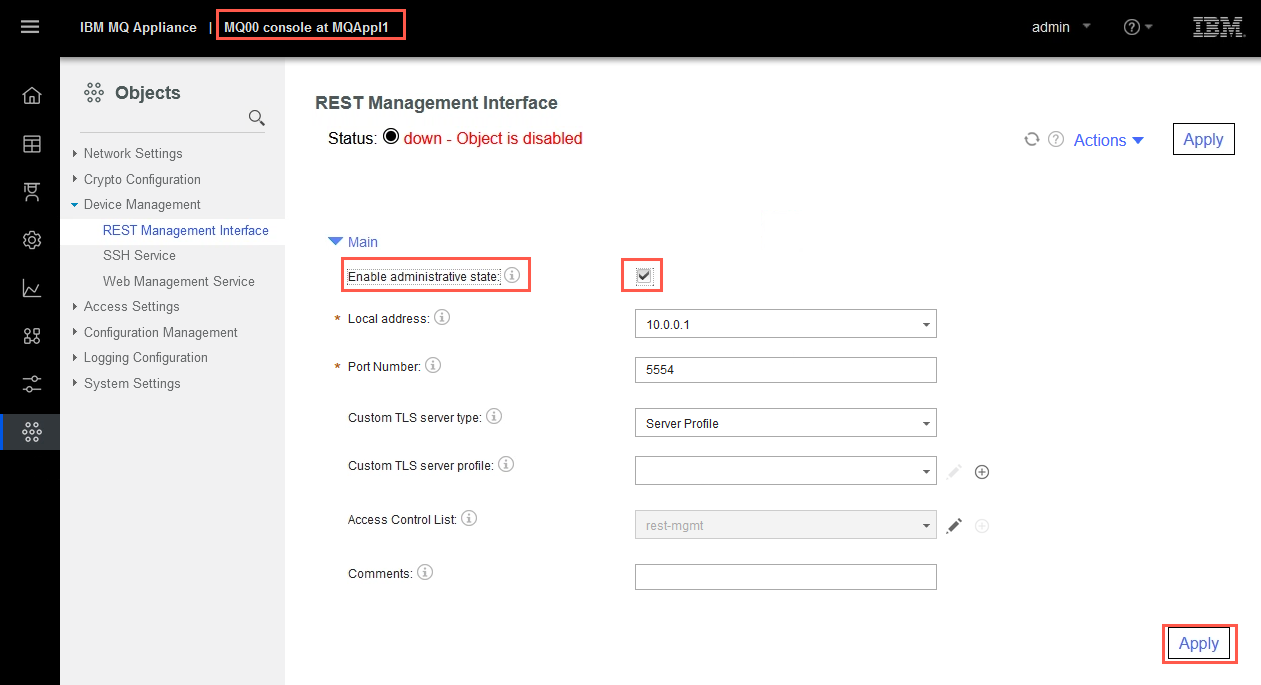Image resolution: width=1261 pixels, height=685 pixels.
Task: Open the Custom TLS server type dropdown
Action: coord(786,423)
